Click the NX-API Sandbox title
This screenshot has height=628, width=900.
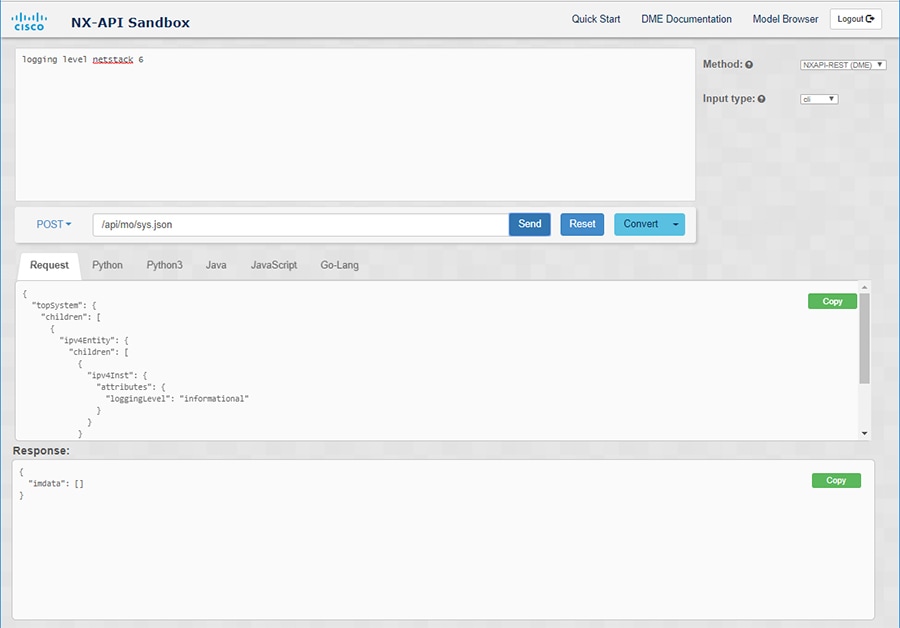(x=130, y=22)
